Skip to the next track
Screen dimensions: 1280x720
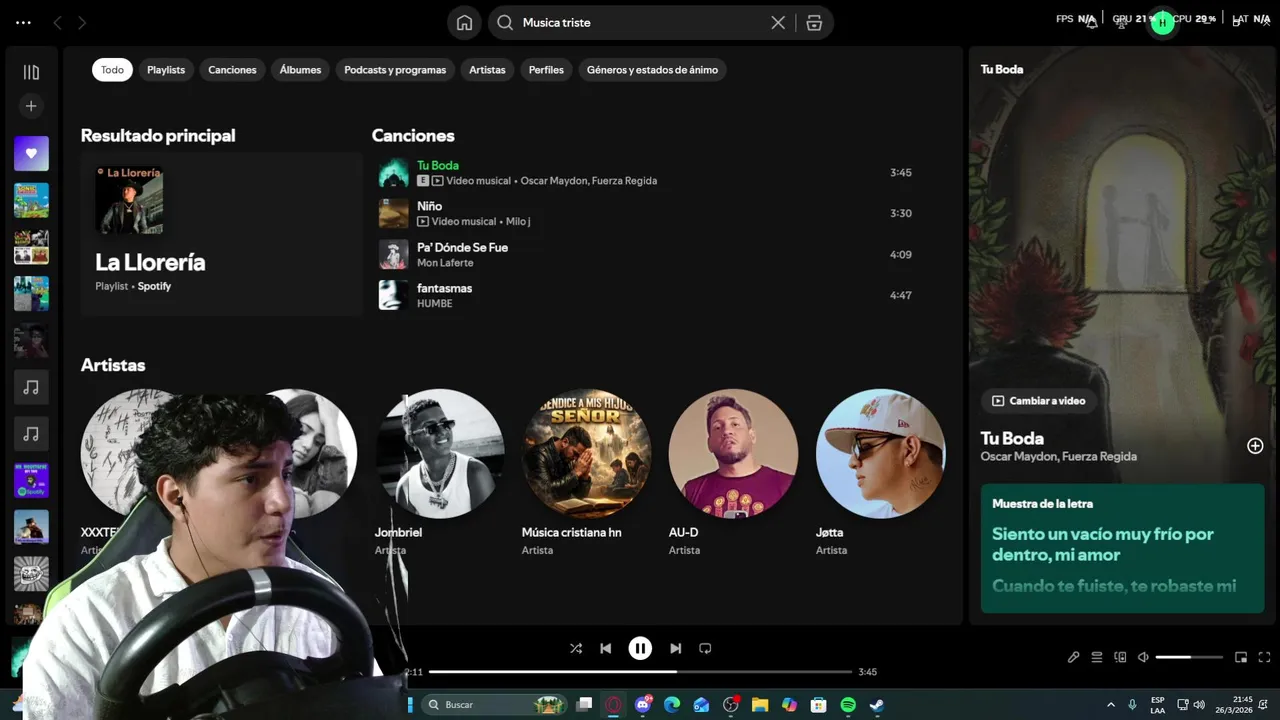pyautogui.click(x=676, y=648)
